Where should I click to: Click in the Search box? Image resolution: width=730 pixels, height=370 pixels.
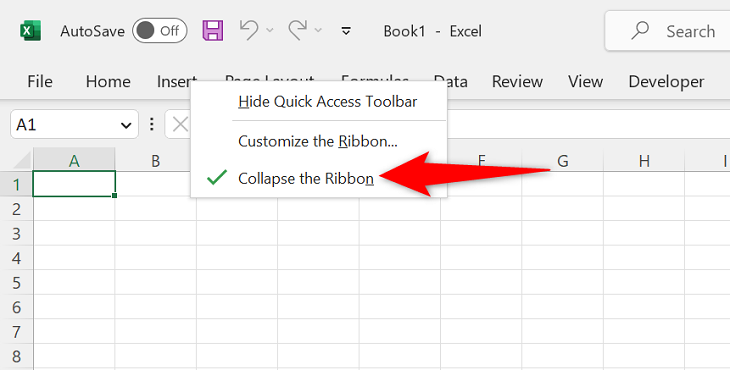(668, 31)
